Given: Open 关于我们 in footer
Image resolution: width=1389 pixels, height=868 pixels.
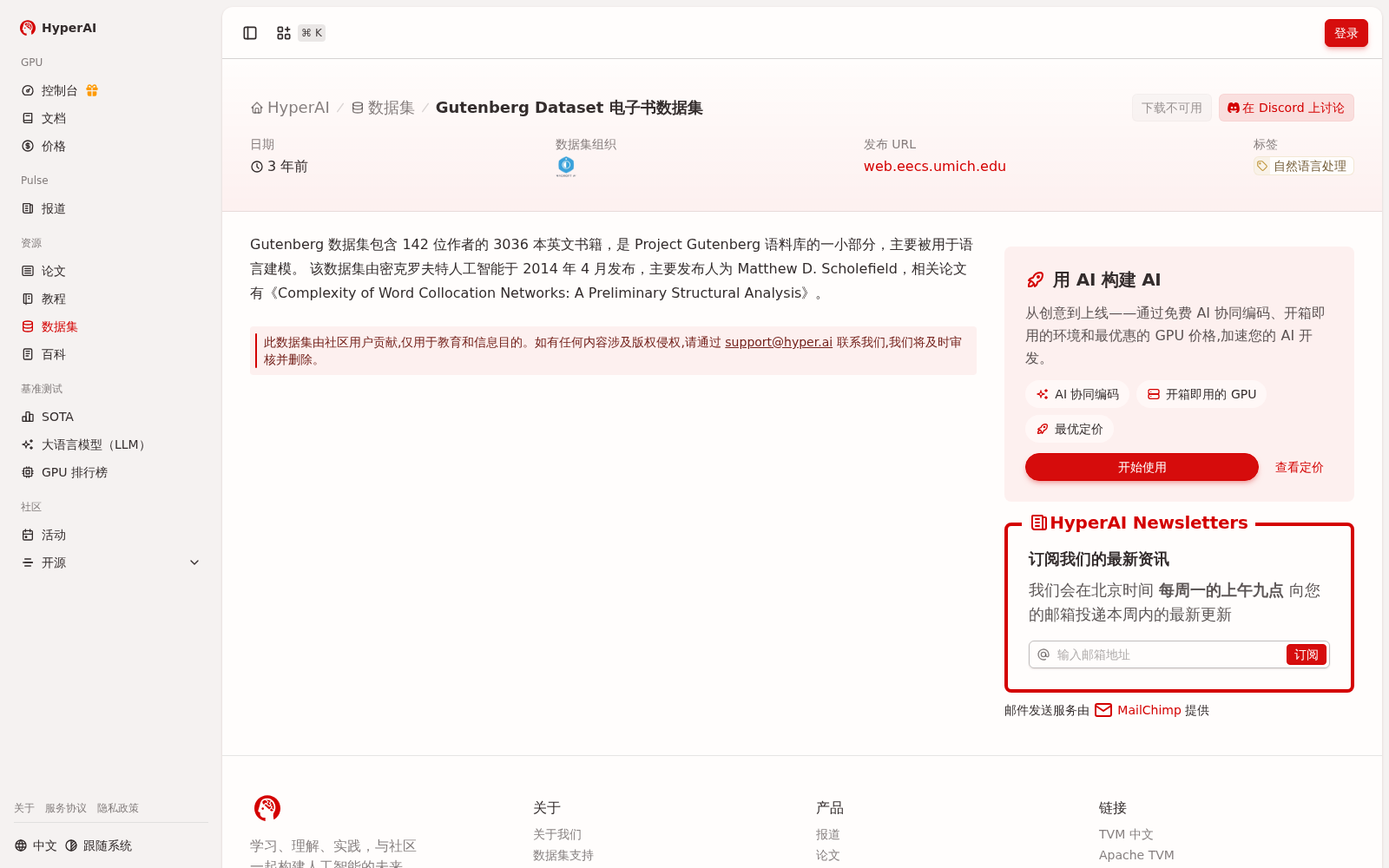Looking at the screenshot, I should click(557, 834).
